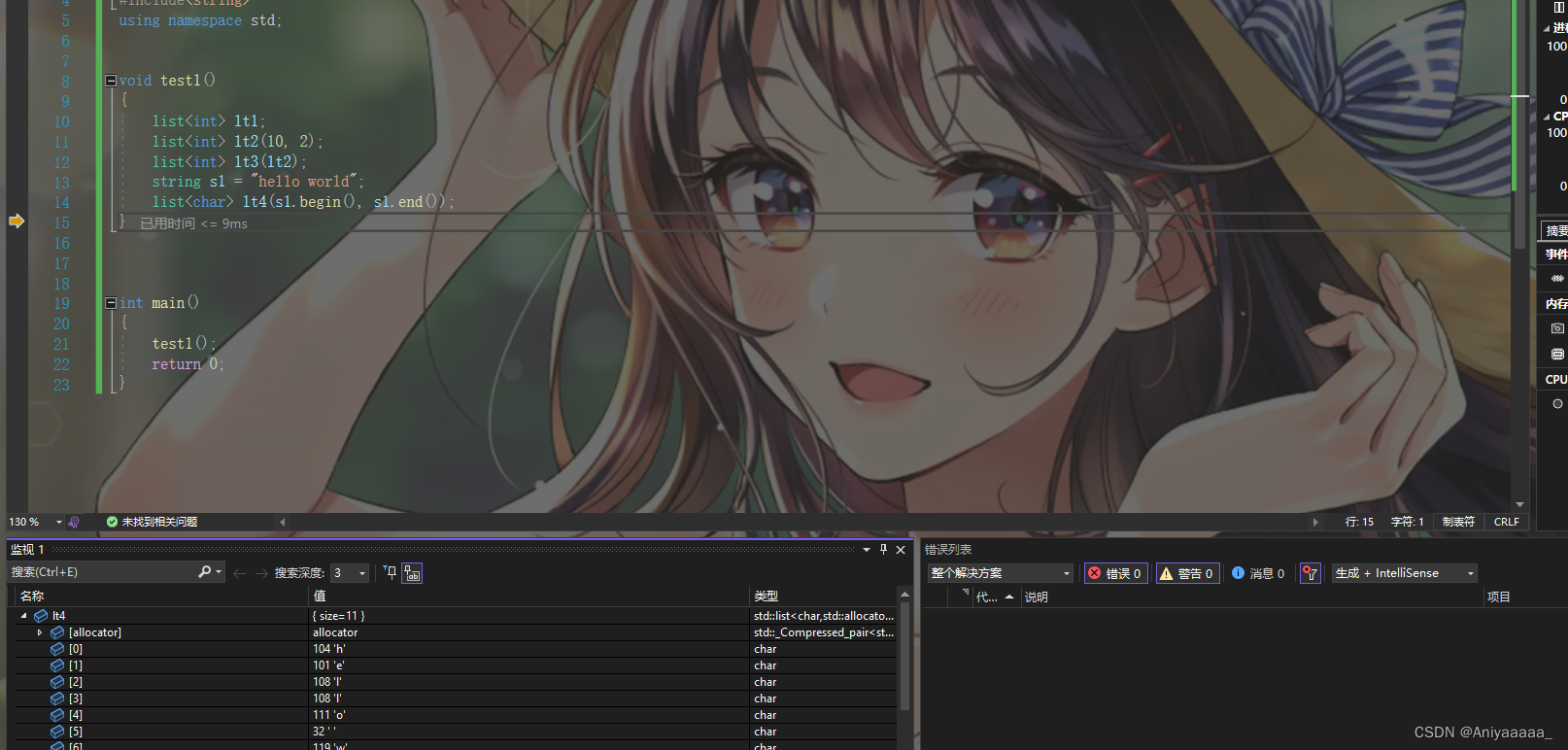Viewport: 1568px width, 750px height.
Task: Click the green no-issues-found checkmark indicator
Action: (112, 522)
